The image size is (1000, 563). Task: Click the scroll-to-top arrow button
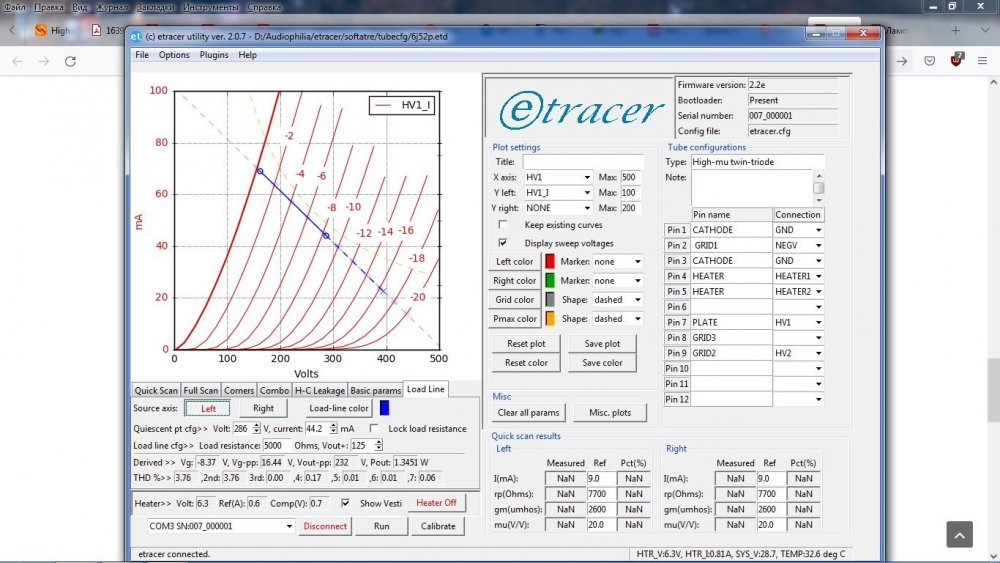959,535
